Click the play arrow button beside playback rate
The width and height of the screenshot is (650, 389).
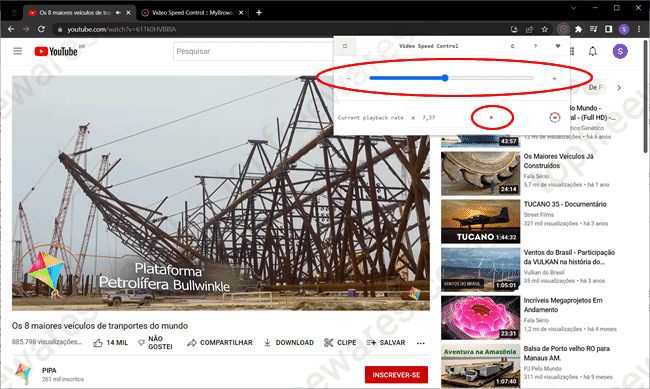tap(492, 118)
